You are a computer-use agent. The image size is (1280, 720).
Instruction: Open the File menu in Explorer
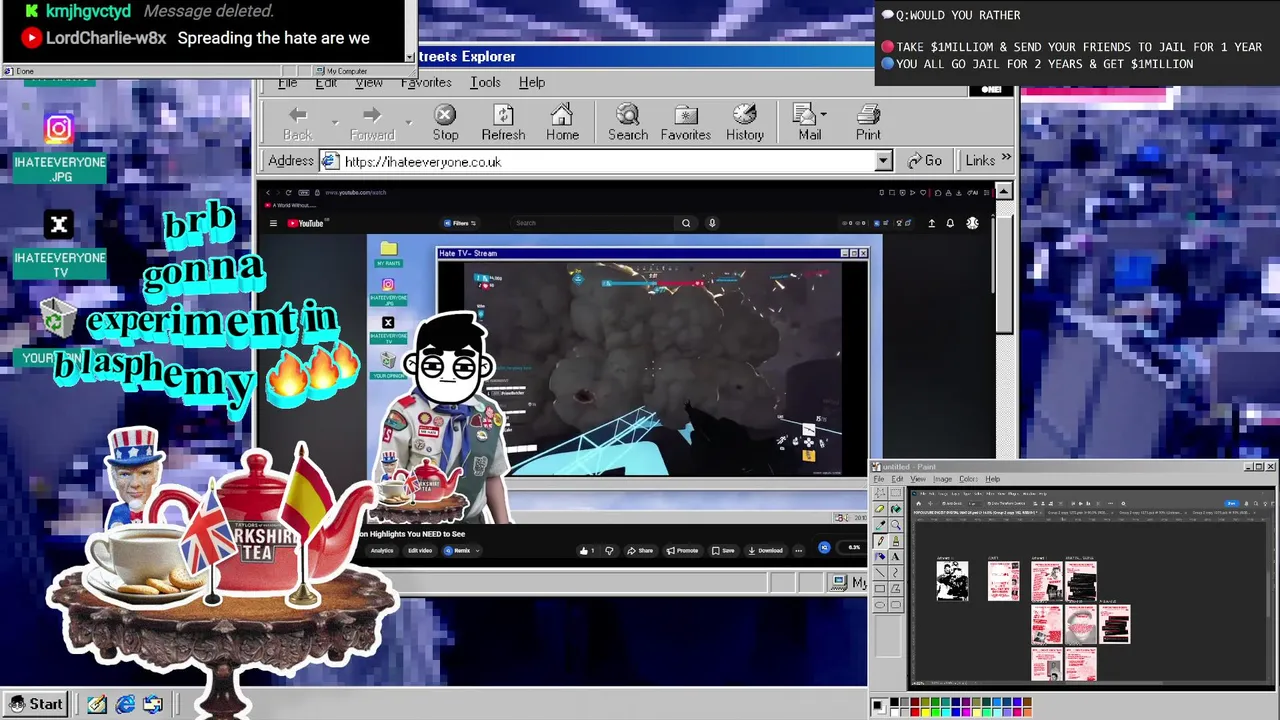click(x=288, y=82)
